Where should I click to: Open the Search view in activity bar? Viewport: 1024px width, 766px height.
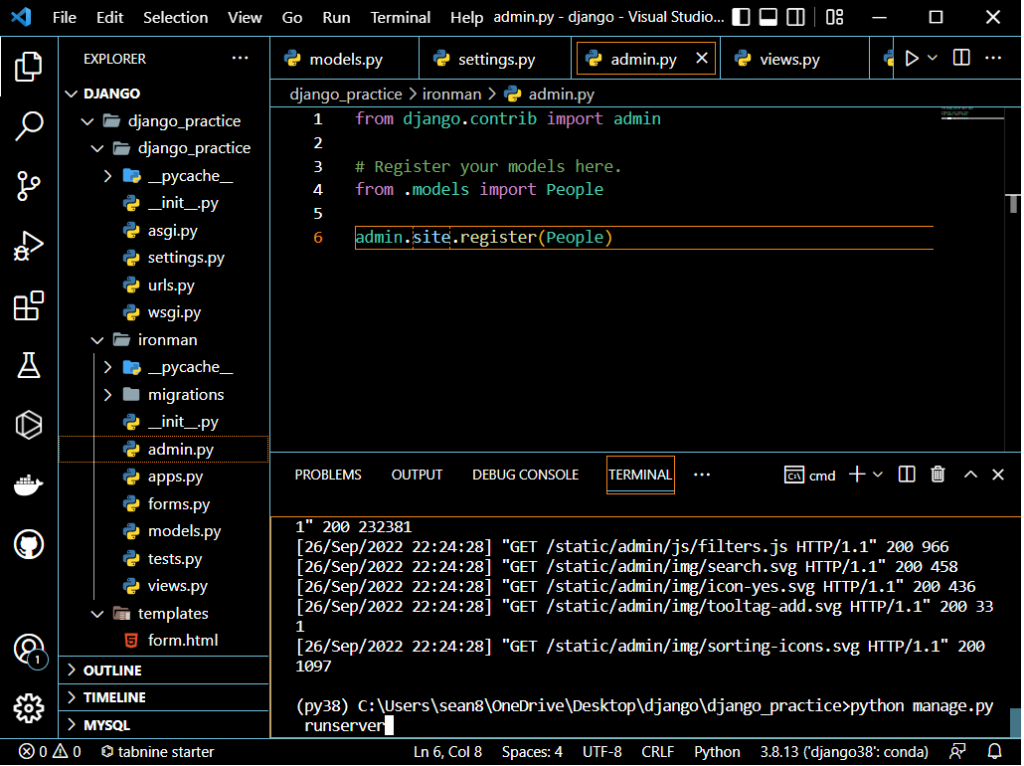[29, 126]
